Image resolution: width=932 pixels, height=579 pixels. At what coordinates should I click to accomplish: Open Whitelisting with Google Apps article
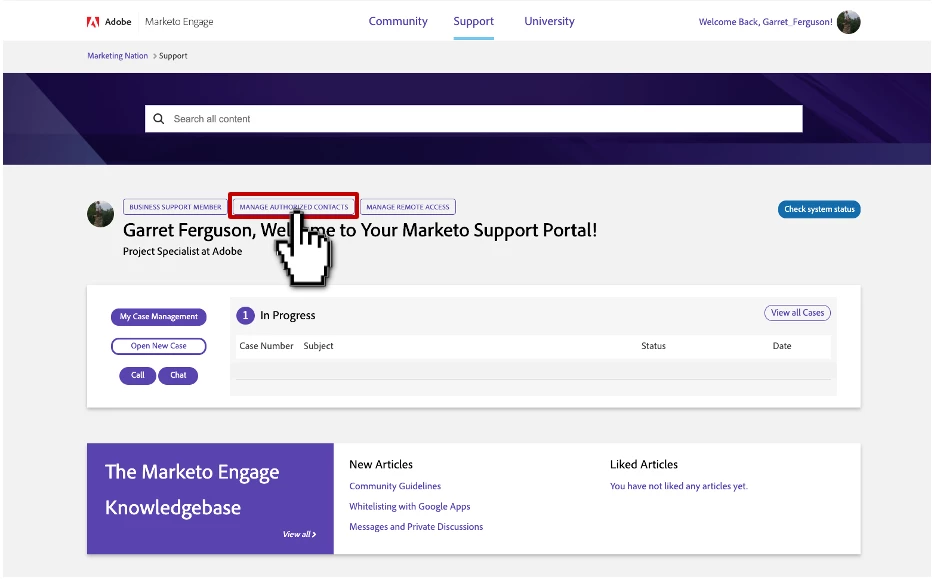410,506
